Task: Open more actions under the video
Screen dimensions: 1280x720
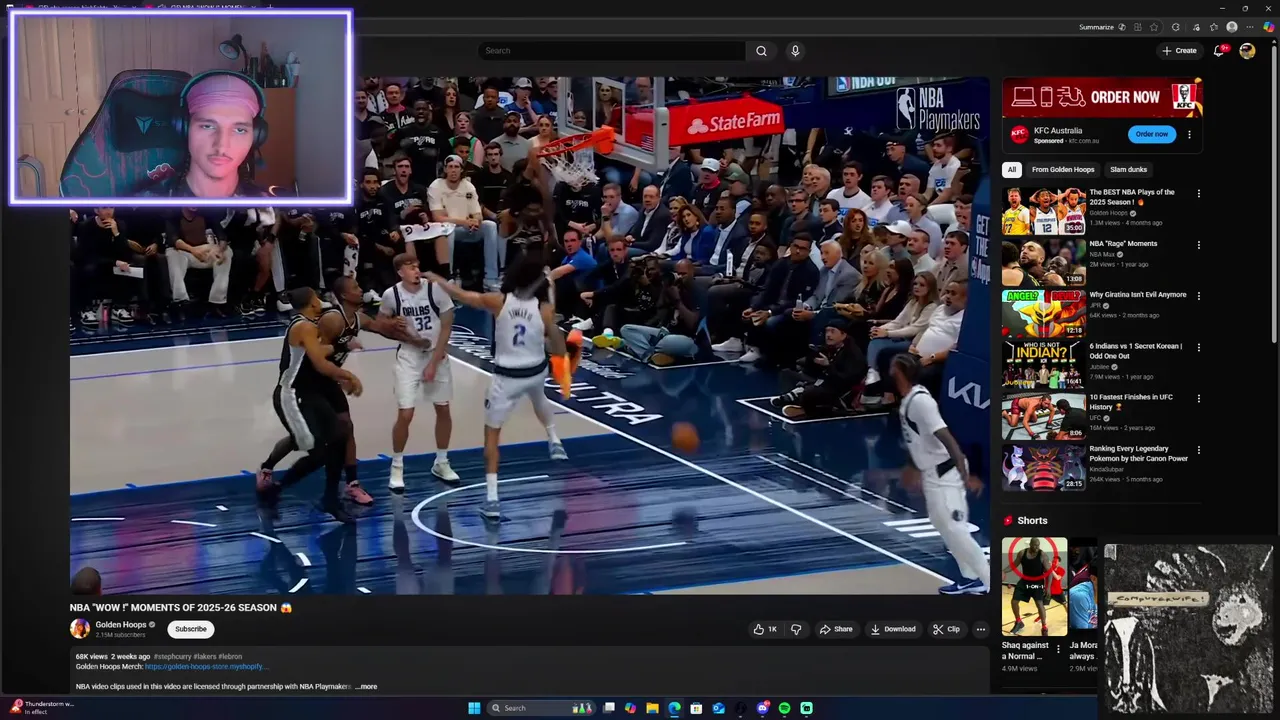Action: [980, 629]
